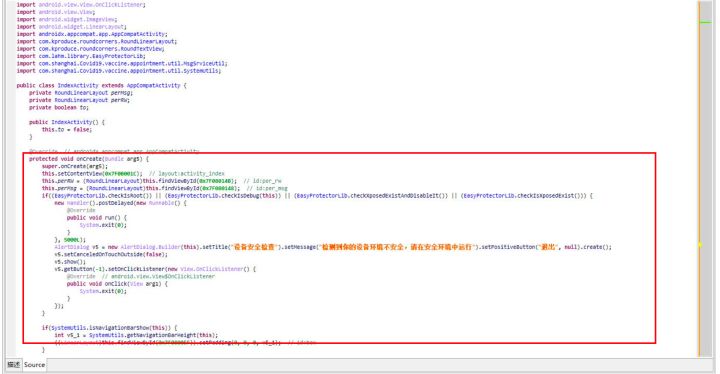720x374 pixels.
Task: Select setOnClickListener on the getButton line
Action: [136, 269]
